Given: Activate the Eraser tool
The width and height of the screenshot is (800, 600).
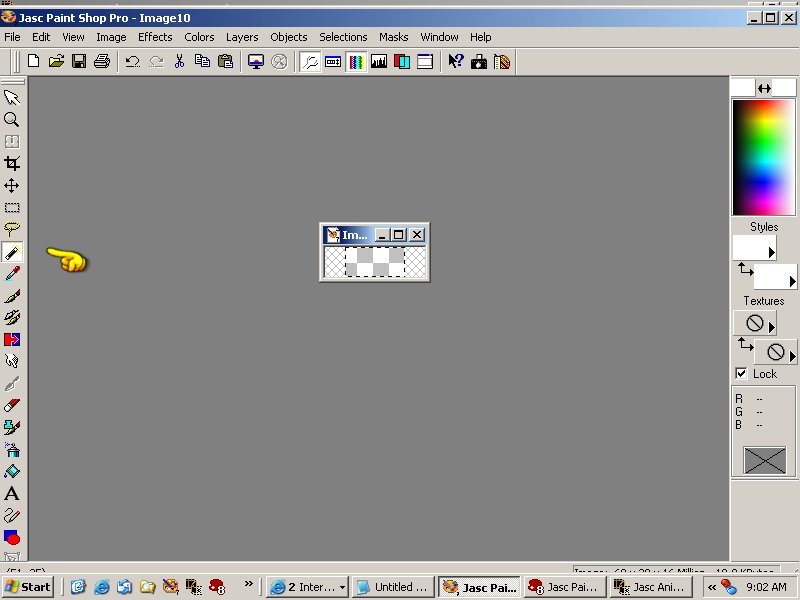Looking at the screenshot, I should pos(12,405).
